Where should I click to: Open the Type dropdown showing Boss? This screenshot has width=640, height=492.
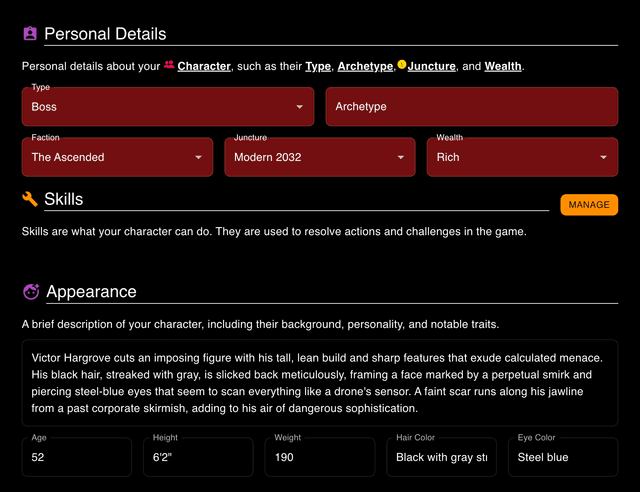pos(167,107)
